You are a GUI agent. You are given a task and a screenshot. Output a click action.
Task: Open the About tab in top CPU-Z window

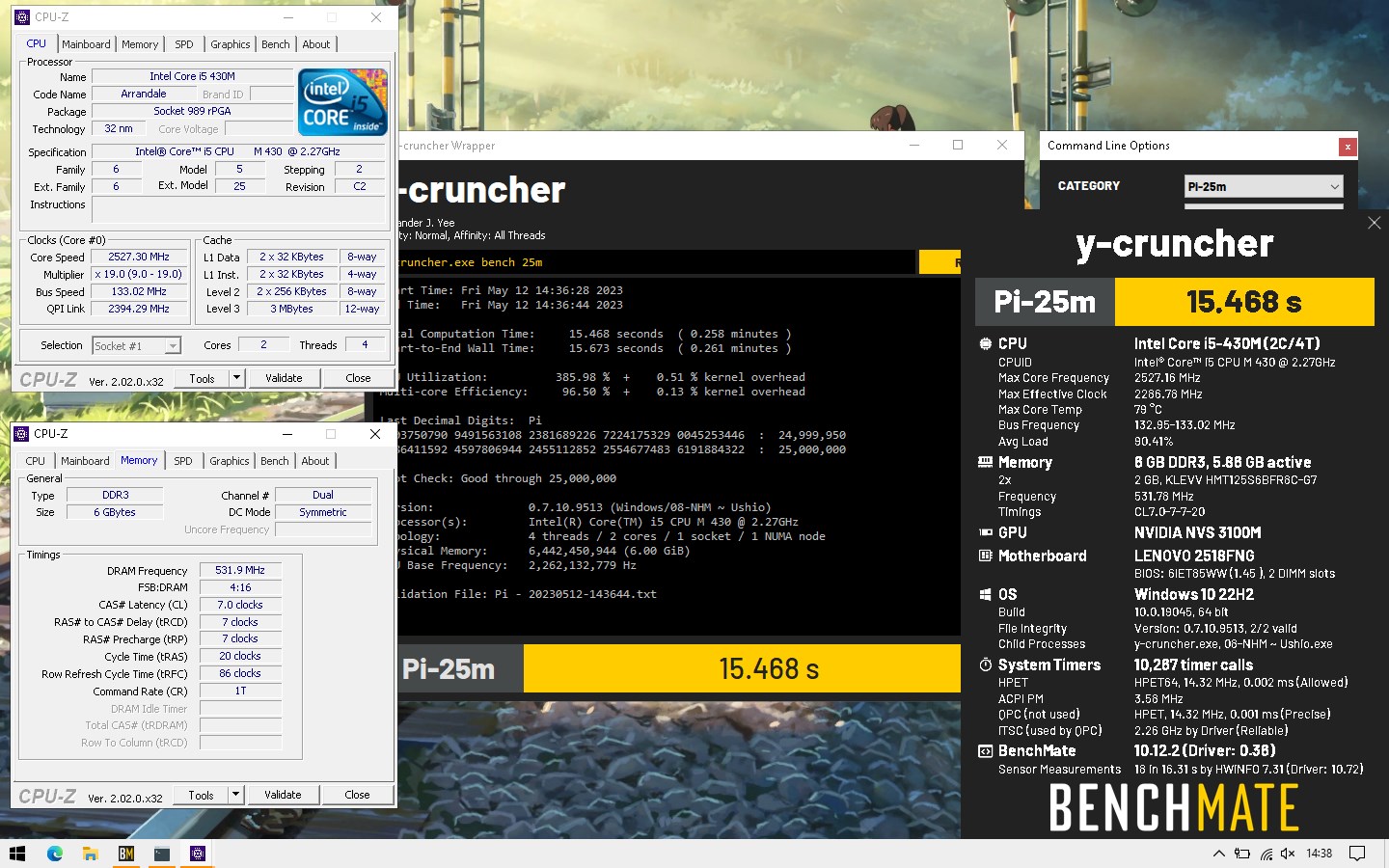point(316,44)
